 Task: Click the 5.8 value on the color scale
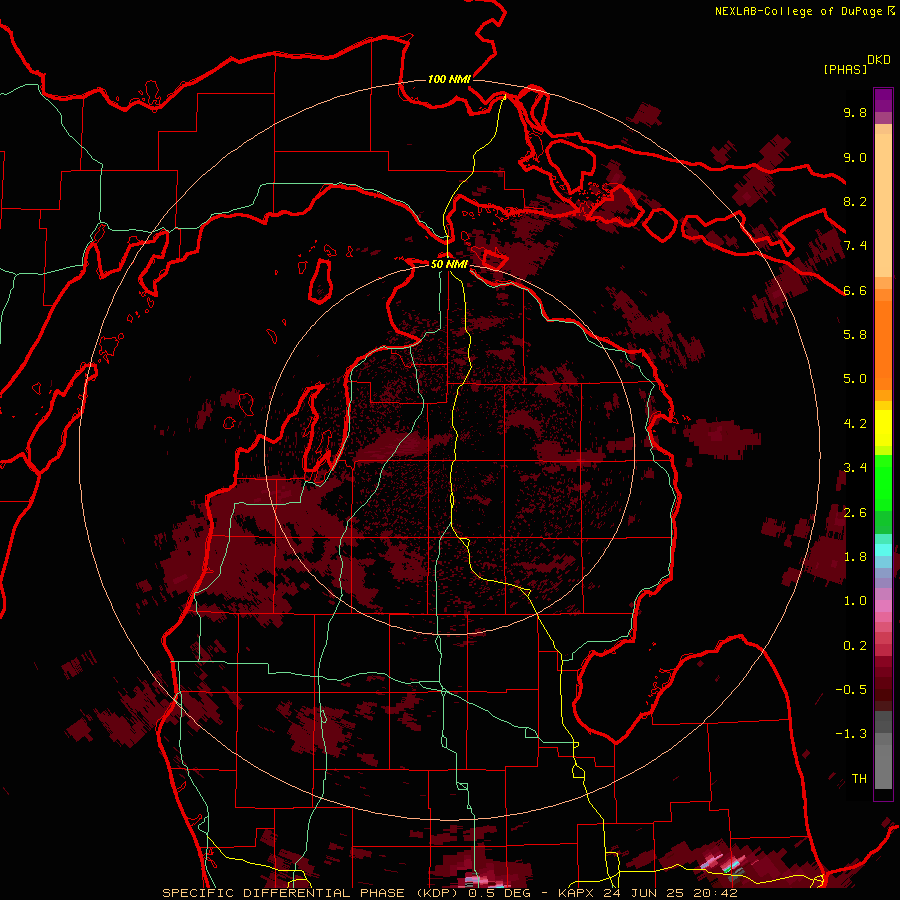pos(855,335)
